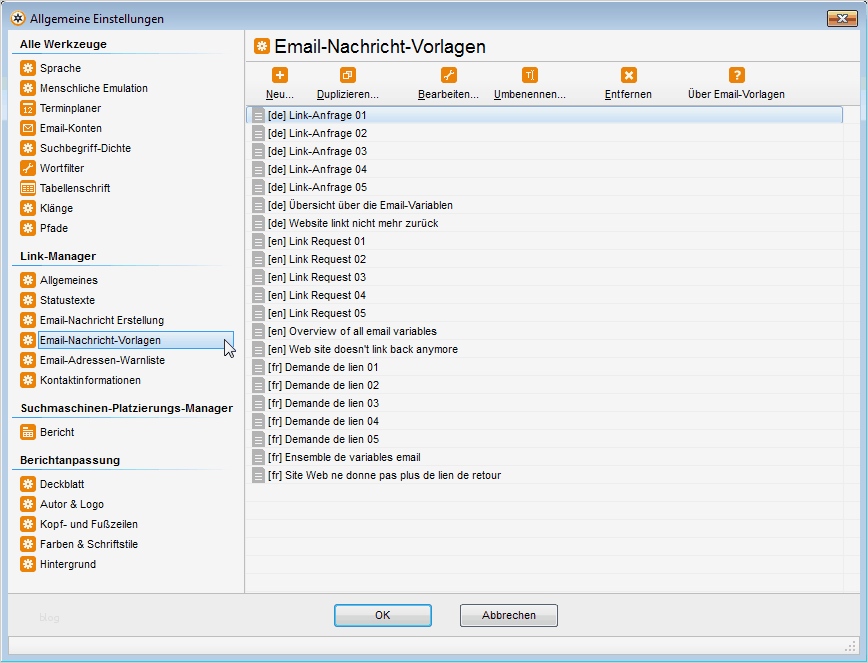Image resolution: width=868 pixels, height=663 pixels.
Task: Open Farben & Schriftstile settings
Action: tap(89, 544)
